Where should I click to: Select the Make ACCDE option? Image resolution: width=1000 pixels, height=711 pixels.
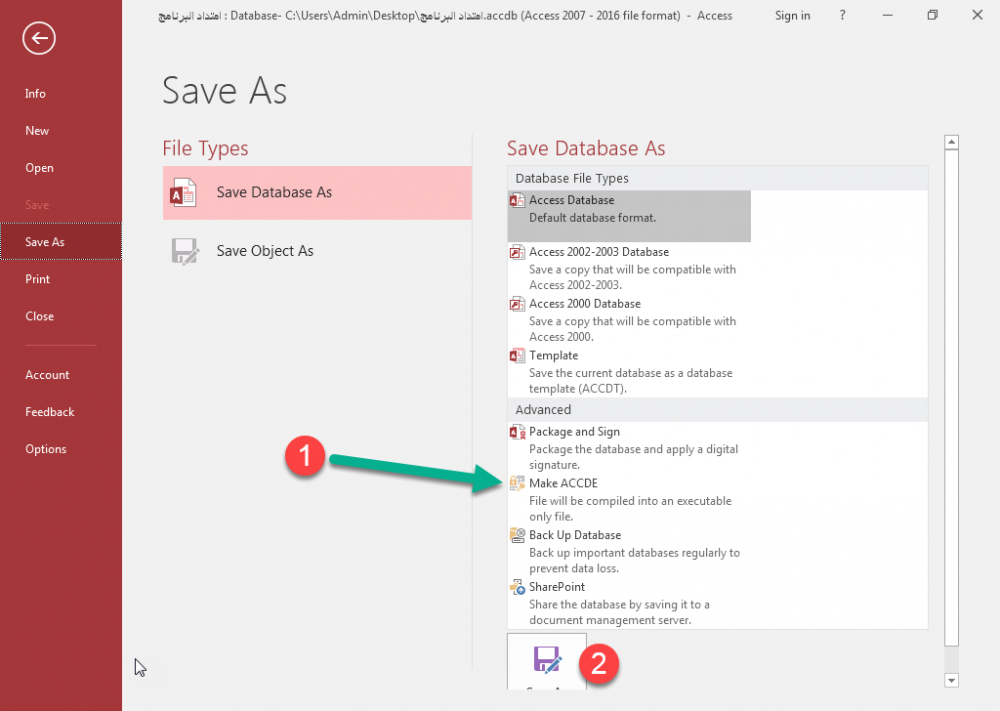click(x=629, y=499)
